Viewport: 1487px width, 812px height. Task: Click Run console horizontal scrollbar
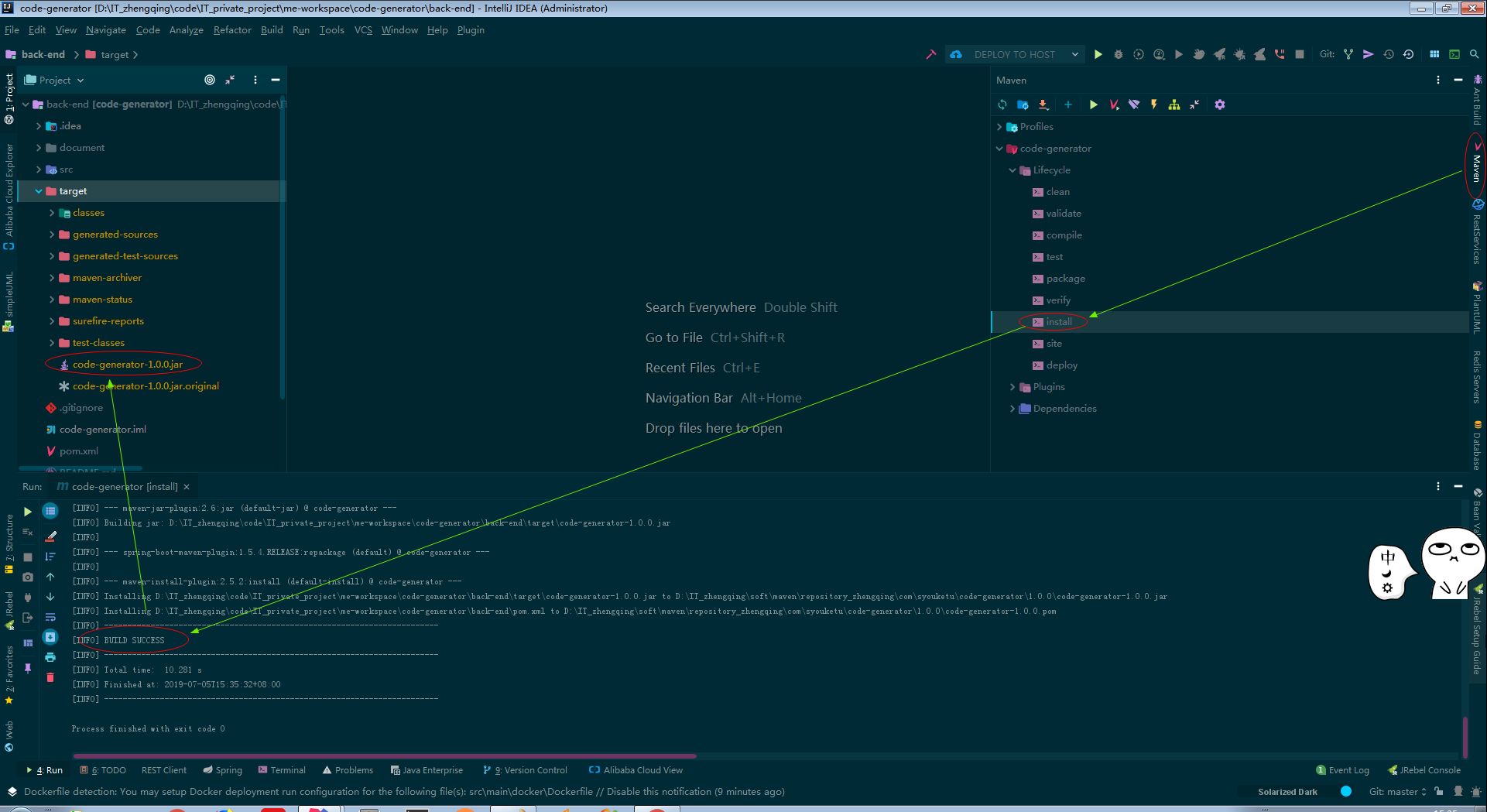click(385, 755)
